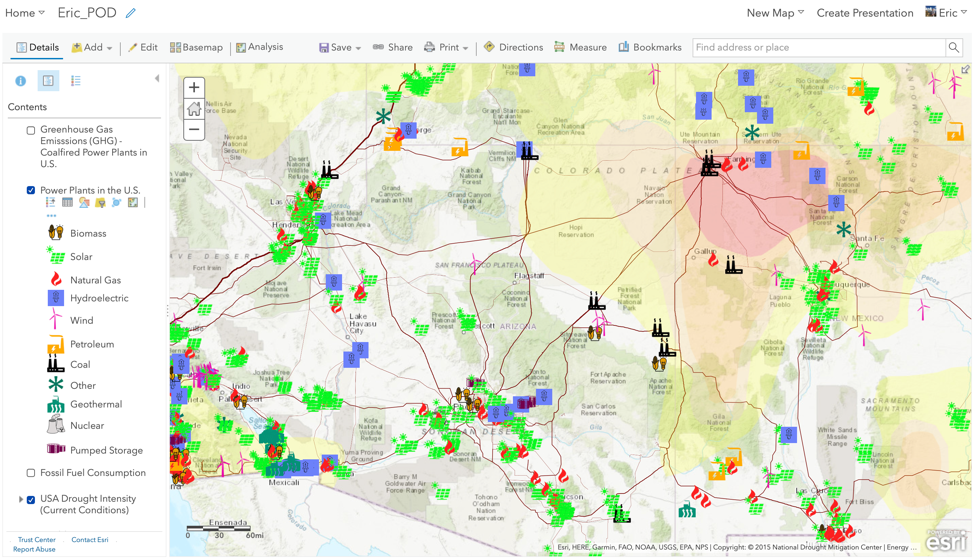974x558 pixels.
Task: Click the Contents heading
Action: 27,107
